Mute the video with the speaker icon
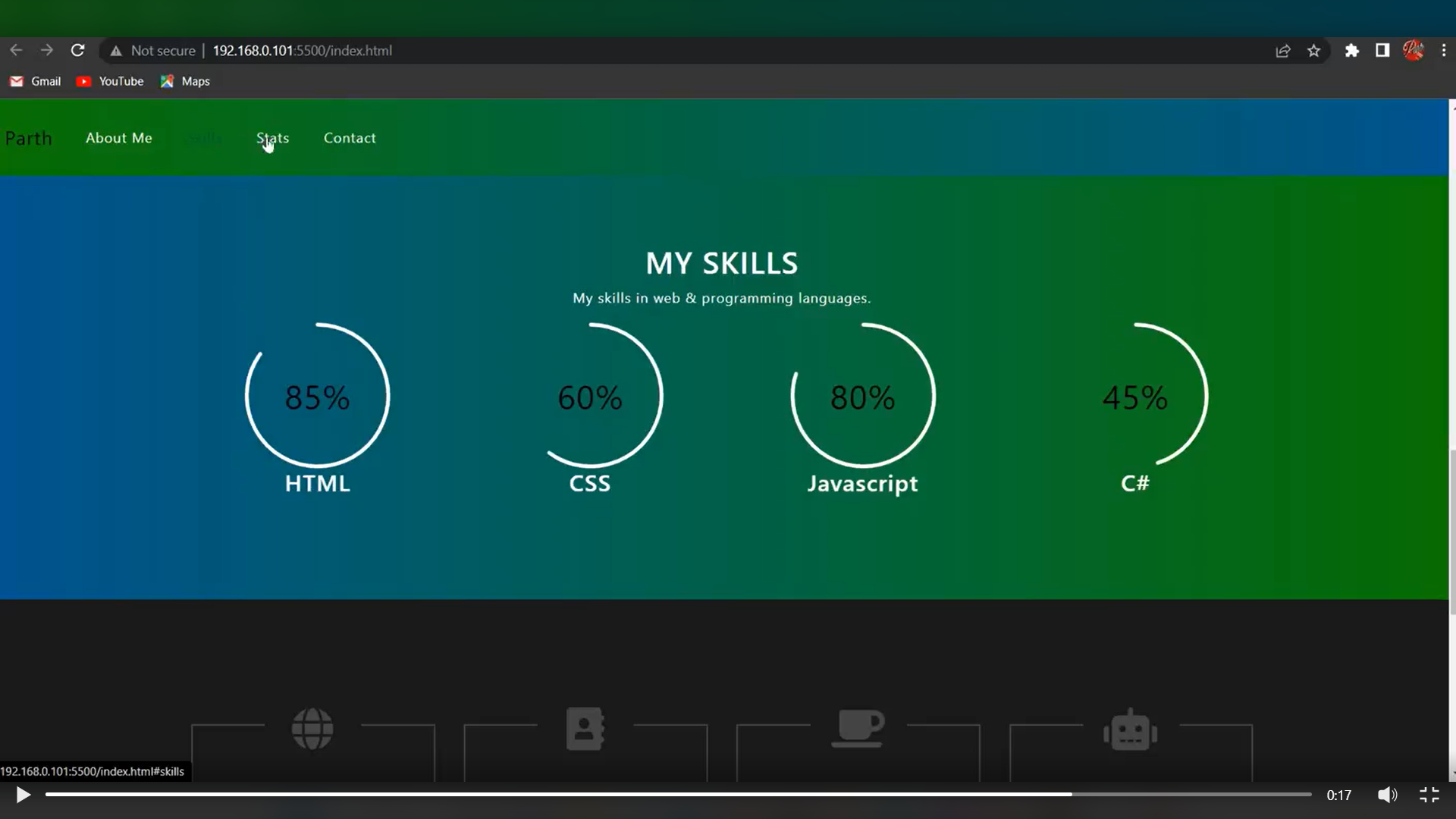 1387,795
